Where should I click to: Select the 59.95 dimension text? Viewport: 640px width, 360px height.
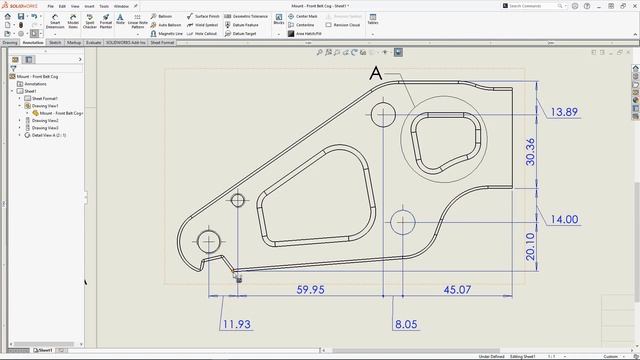[311, 289]
